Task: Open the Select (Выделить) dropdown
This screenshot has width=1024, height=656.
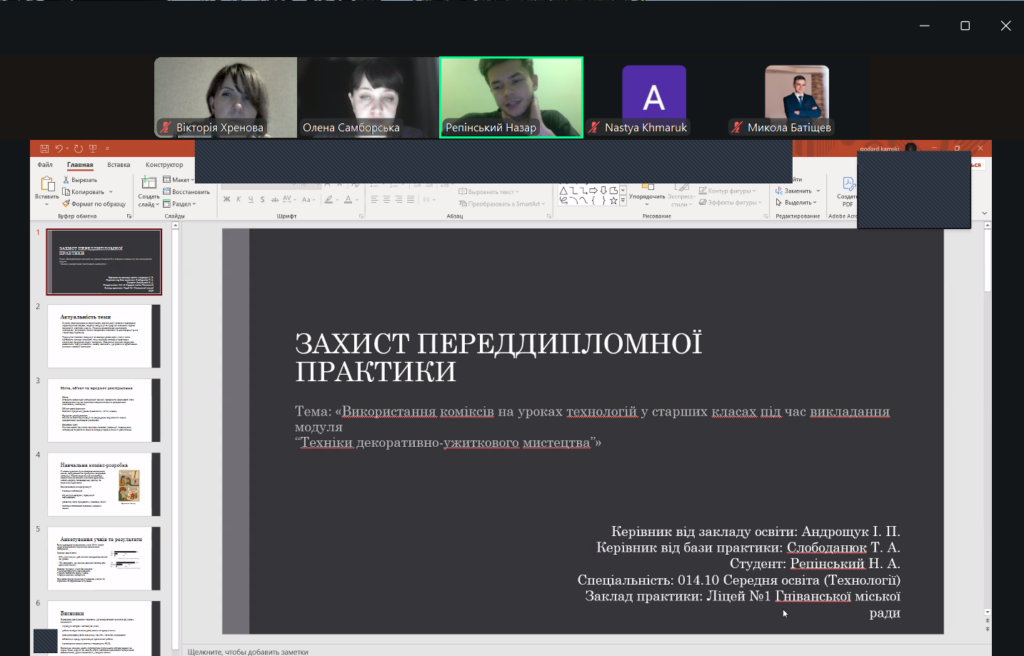Action: [x=799, y=202]
